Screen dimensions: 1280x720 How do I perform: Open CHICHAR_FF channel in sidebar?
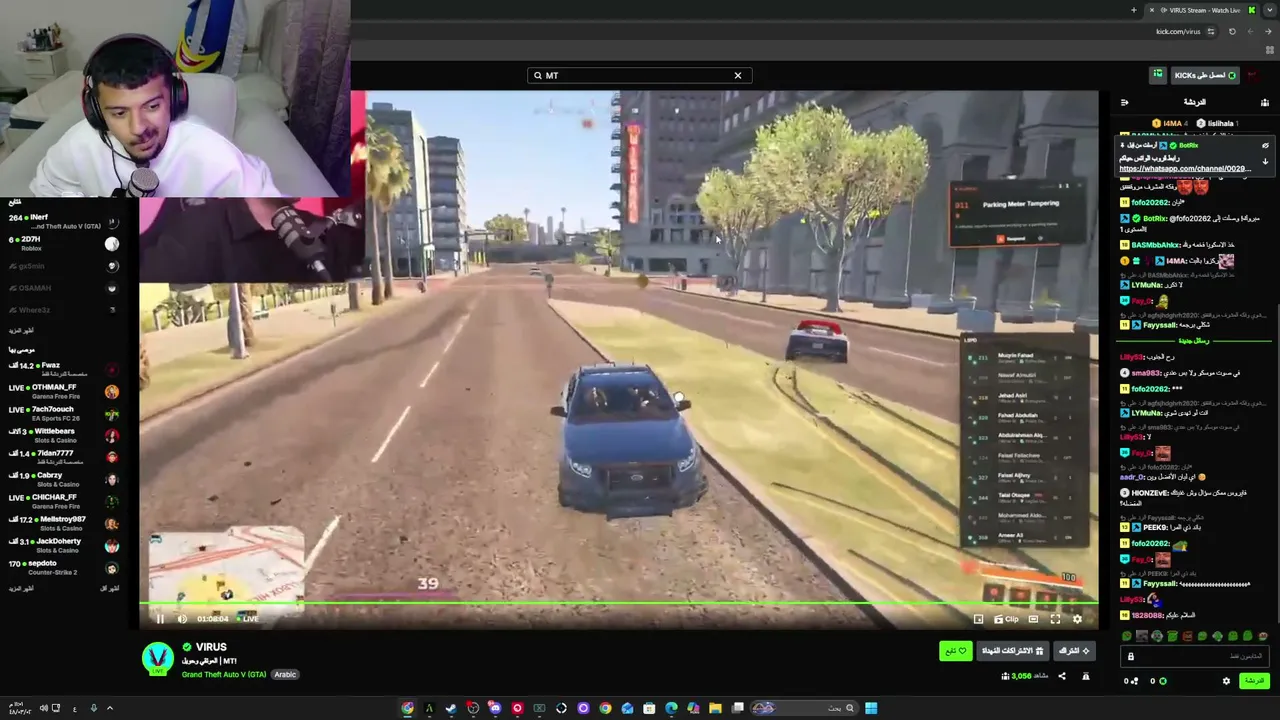(x=64, y=501)
